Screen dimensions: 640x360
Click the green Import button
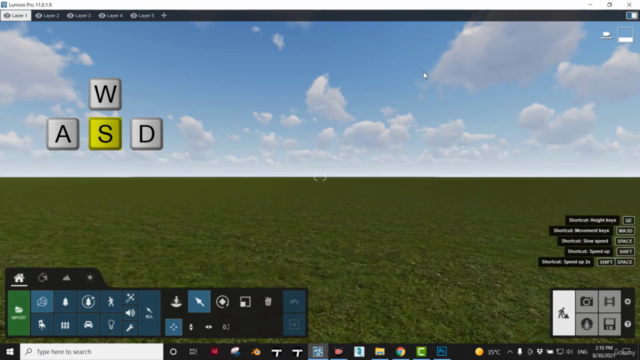pyautogui.click(x=19, y=313)
